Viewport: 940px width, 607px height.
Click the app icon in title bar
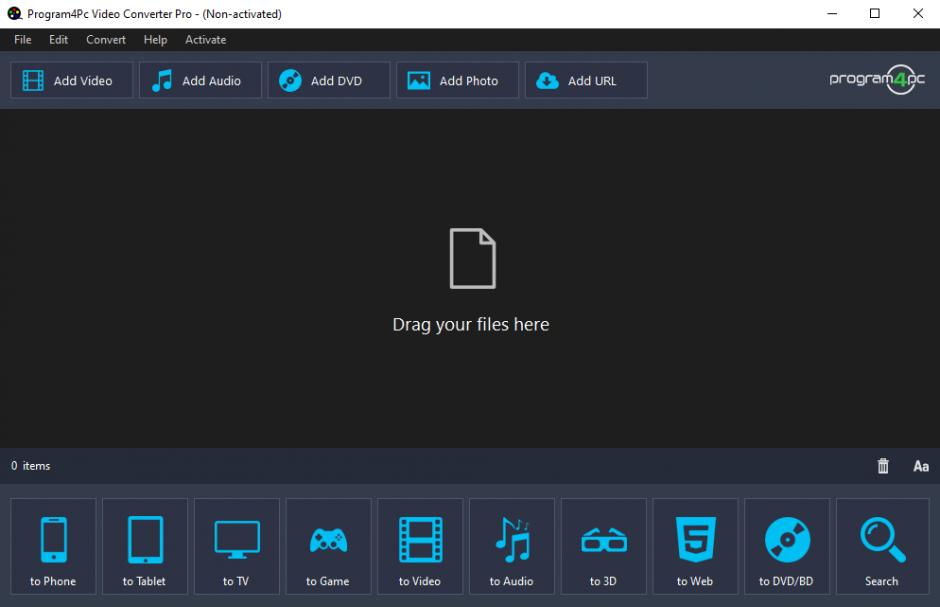(14, 13)
